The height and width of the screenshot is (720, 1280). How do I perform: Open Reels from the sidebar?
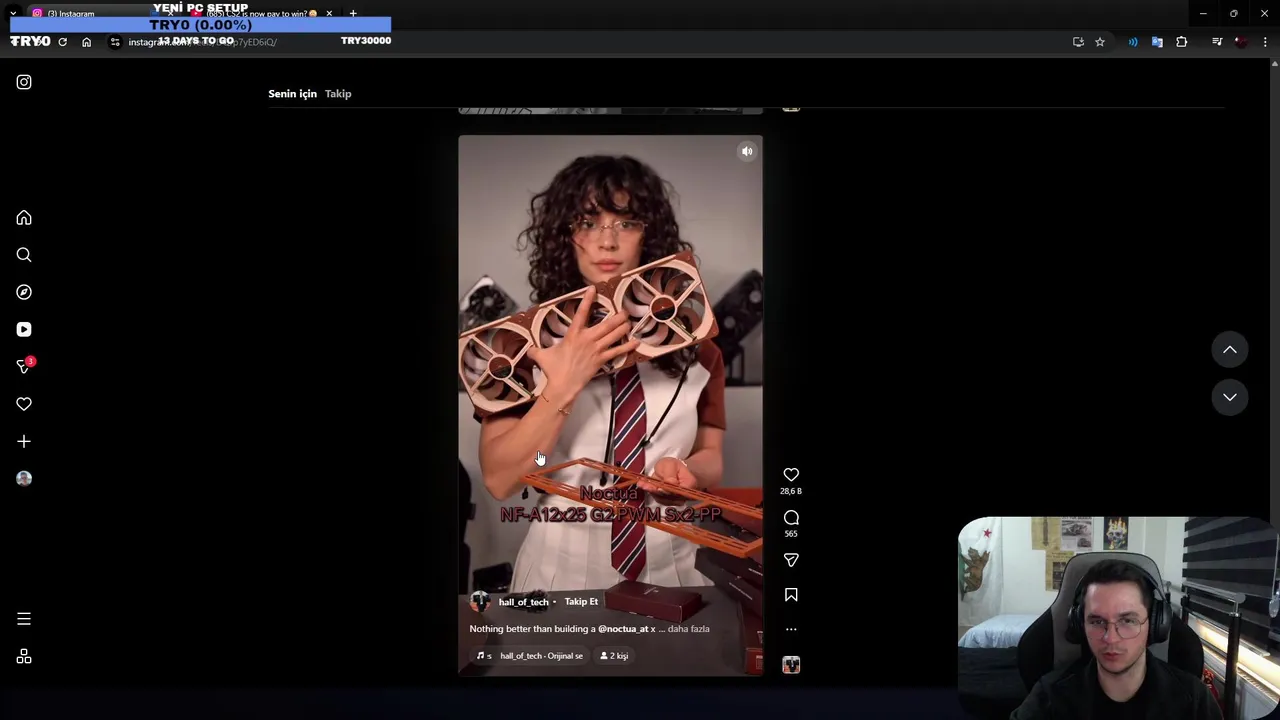pos(24,329)
